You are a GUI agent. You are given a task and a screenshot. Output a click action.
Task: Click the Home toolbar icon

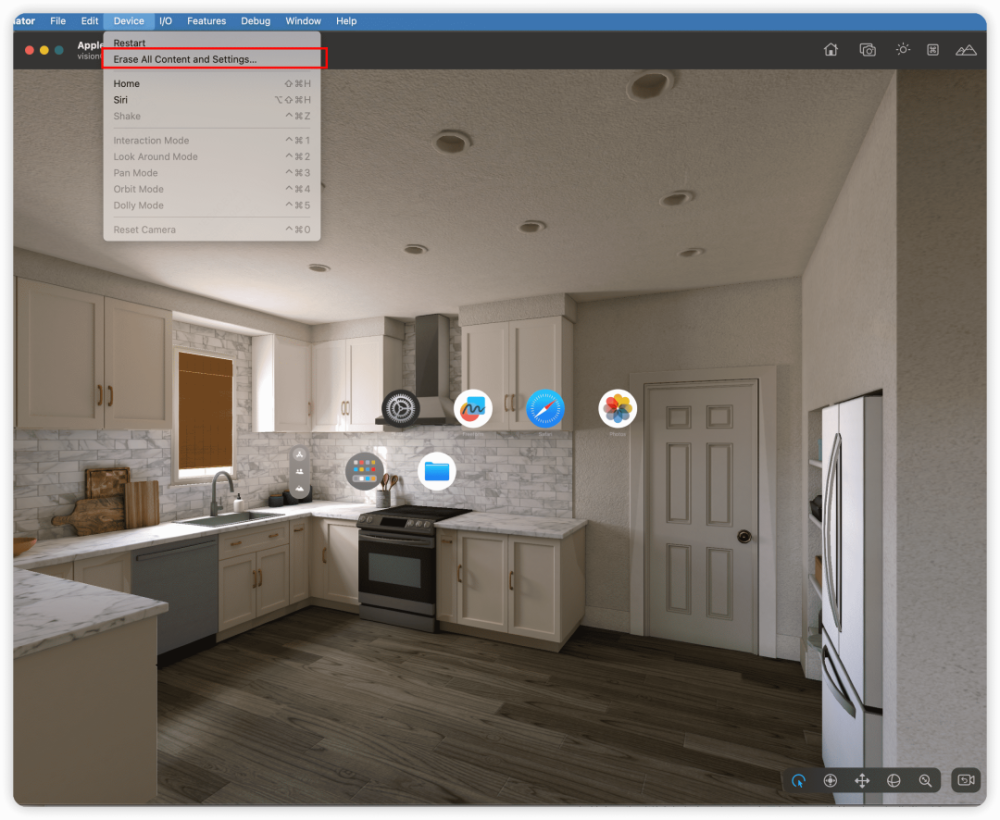(x=830, y=49)
